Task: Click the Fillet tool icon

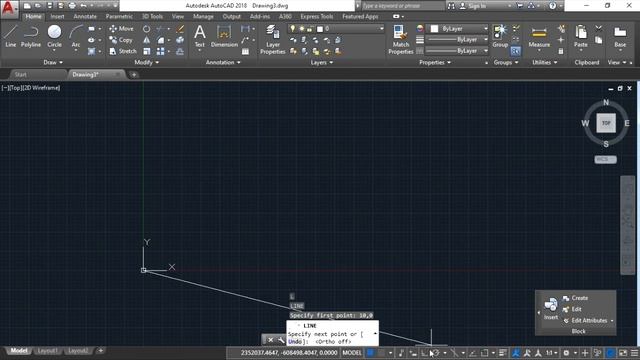Action: tap(160, 40)
